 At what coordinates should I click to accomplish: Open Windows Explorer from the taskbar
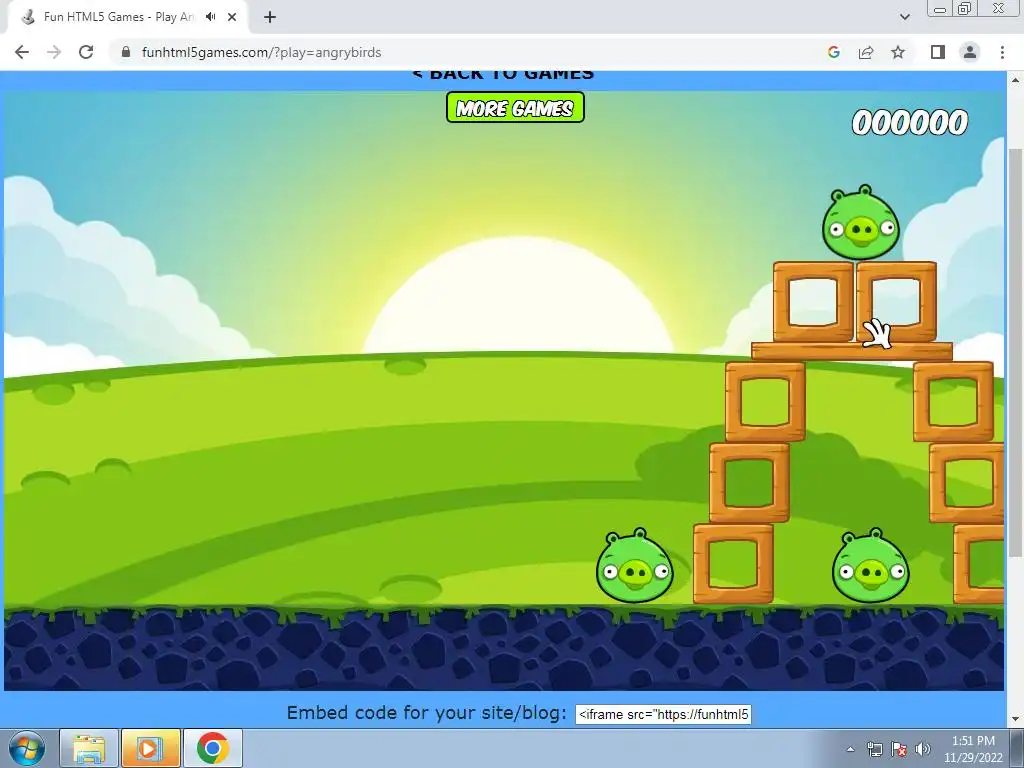pyautogui.click(x=89, y=748)
